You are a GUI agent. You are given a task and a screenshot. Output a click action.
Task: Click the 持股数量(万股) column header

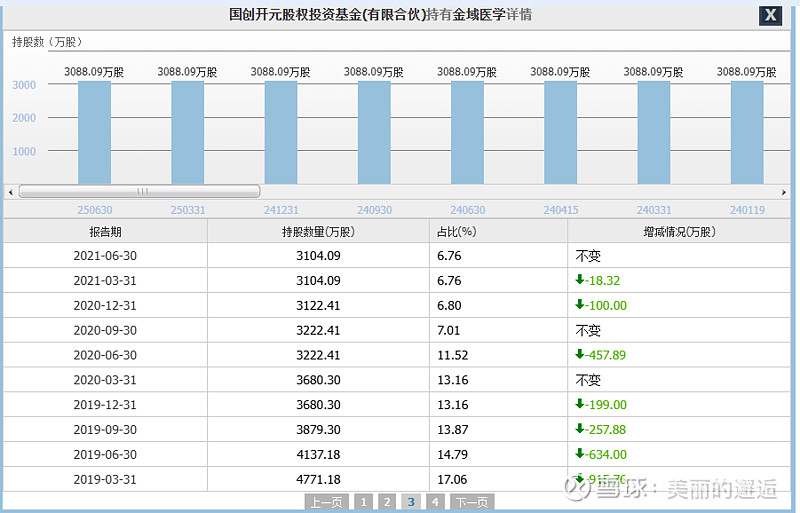pos(318,231)
